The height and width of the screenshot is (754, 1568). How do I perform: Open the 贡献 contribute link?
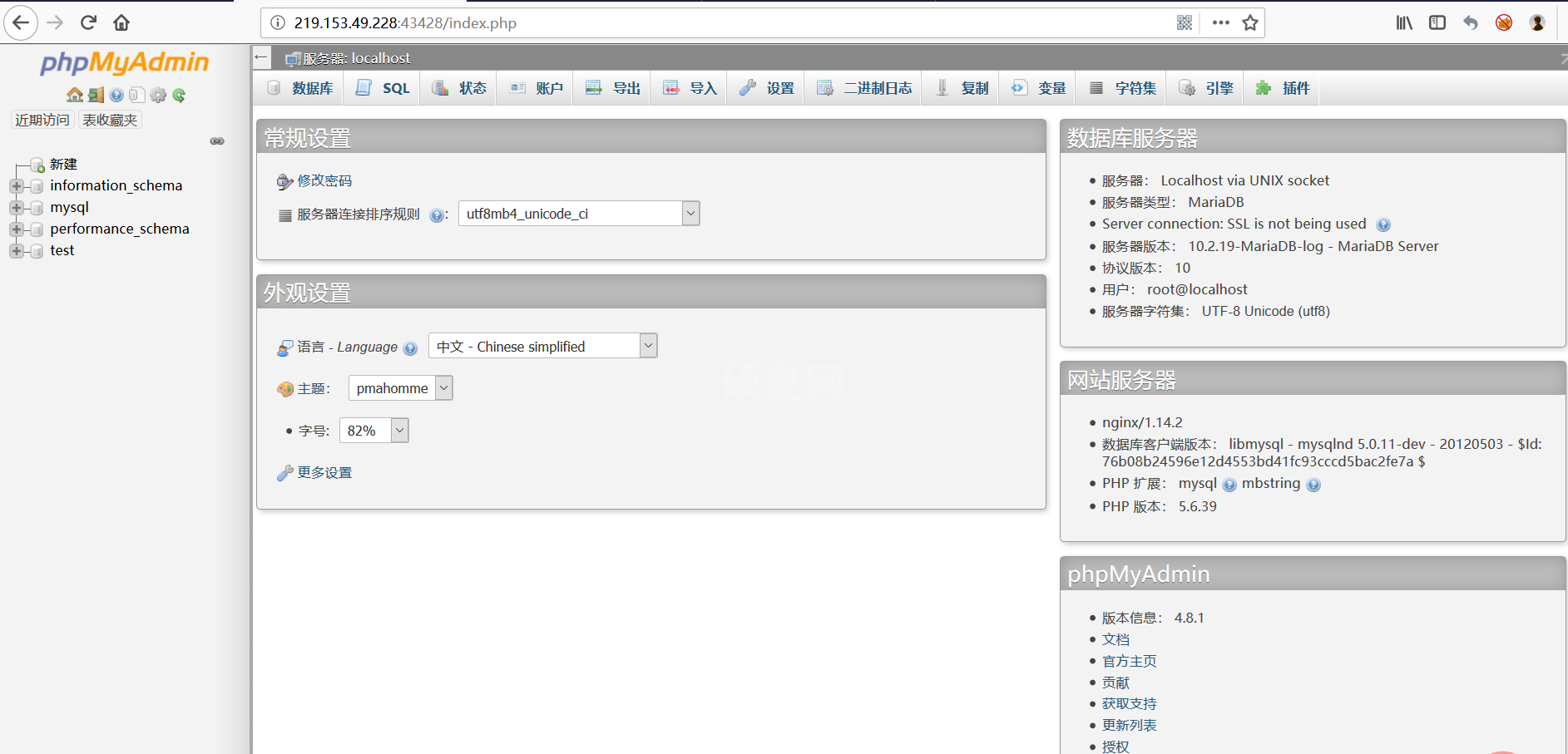[x=1115, y=683]
